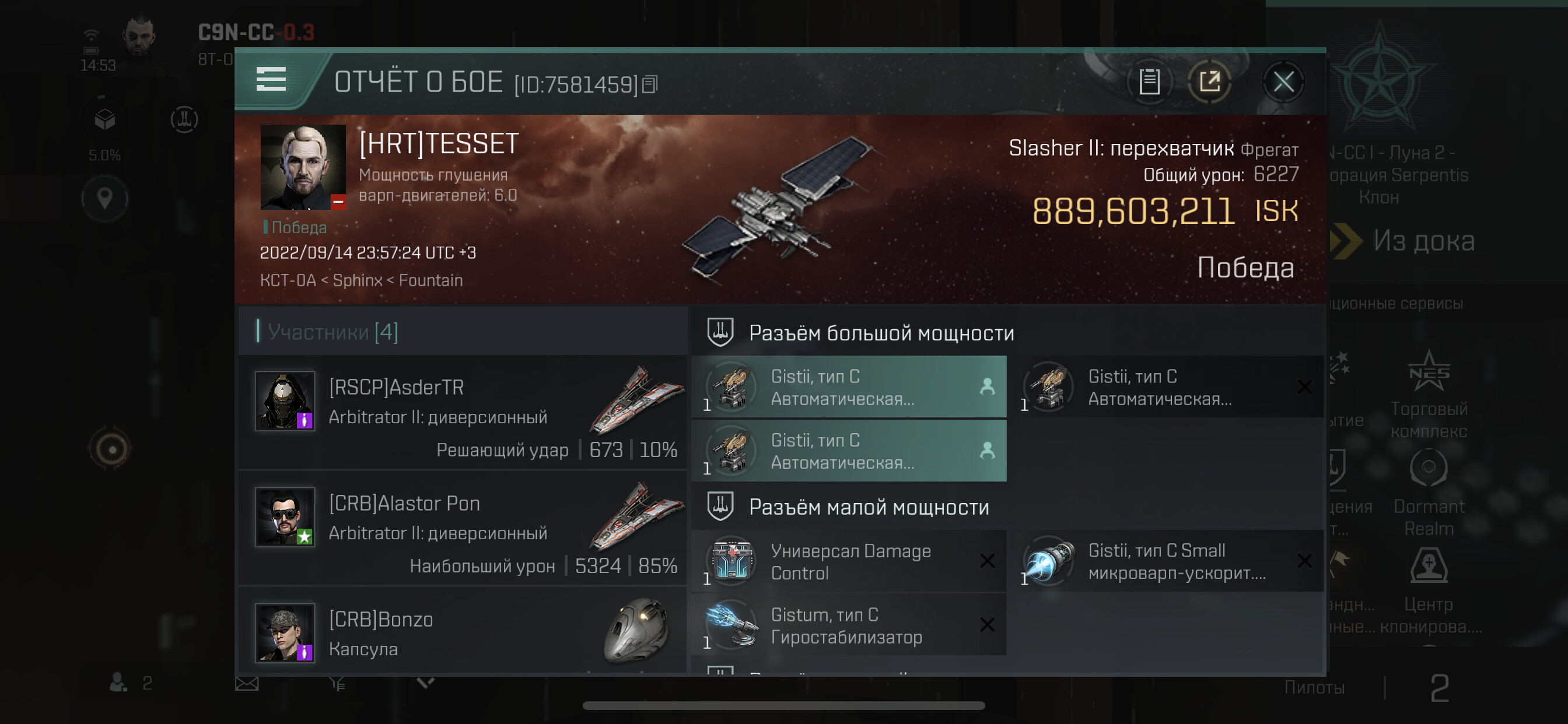Collapse the Разъём малой мощности section
This screenshot has height=724, width=1568.
[1007, 507]
